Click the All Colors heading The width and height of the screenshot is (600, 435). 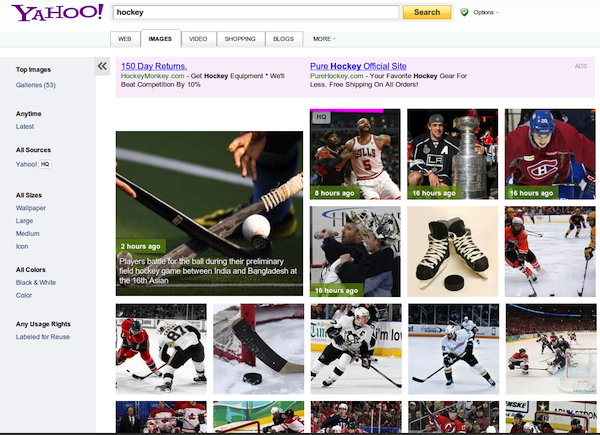[x=31, y=270]
